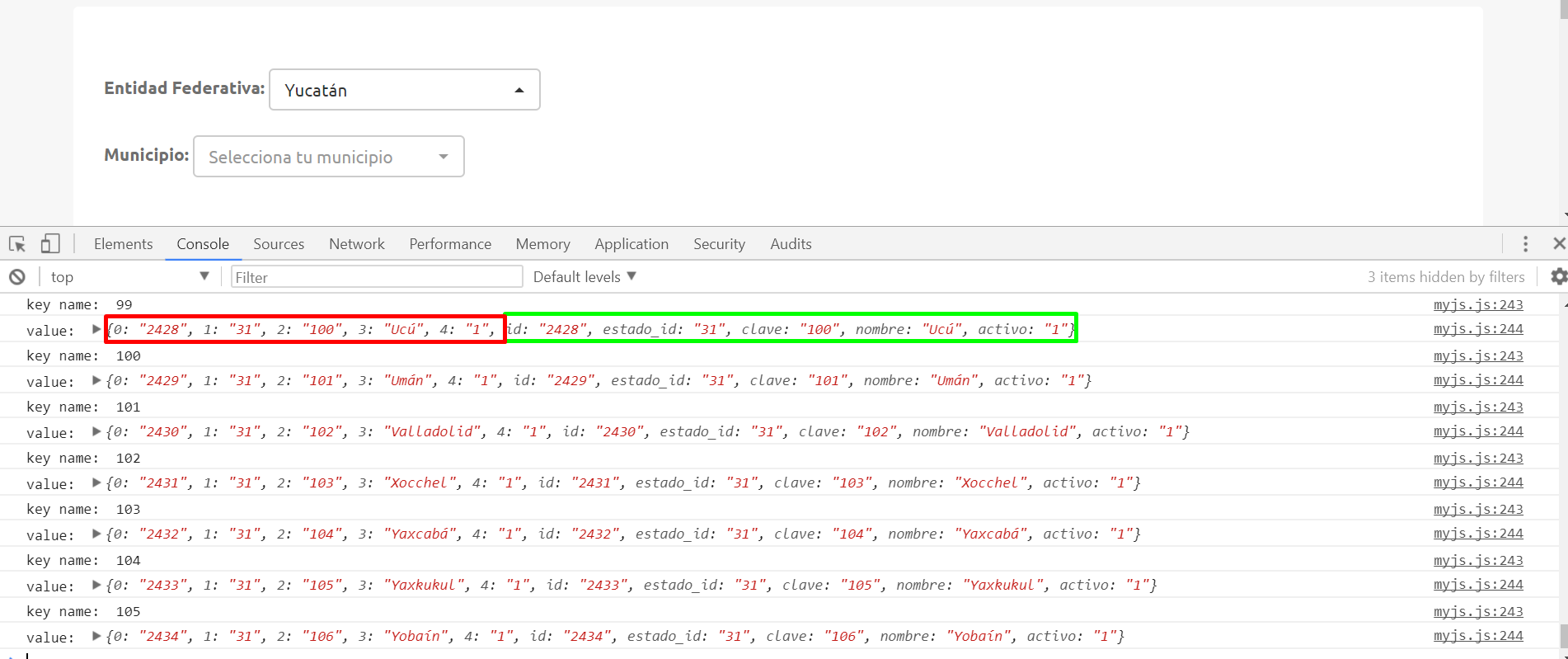Switch to the Audits tab
Viewport: 1568px width, 659px height.
point(791,244)
